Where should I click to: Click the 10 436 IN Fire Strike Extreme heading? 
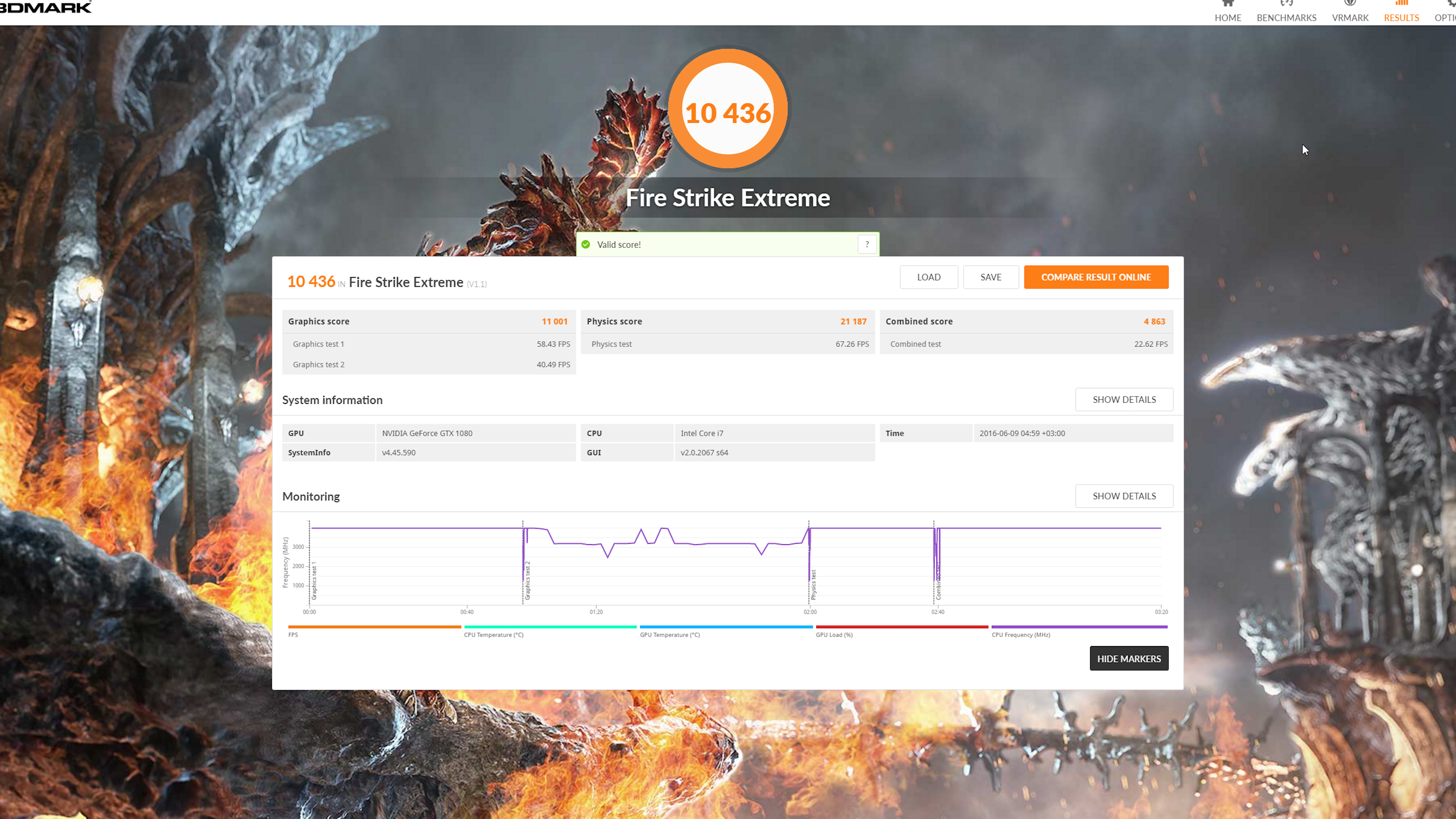point(387,281)
